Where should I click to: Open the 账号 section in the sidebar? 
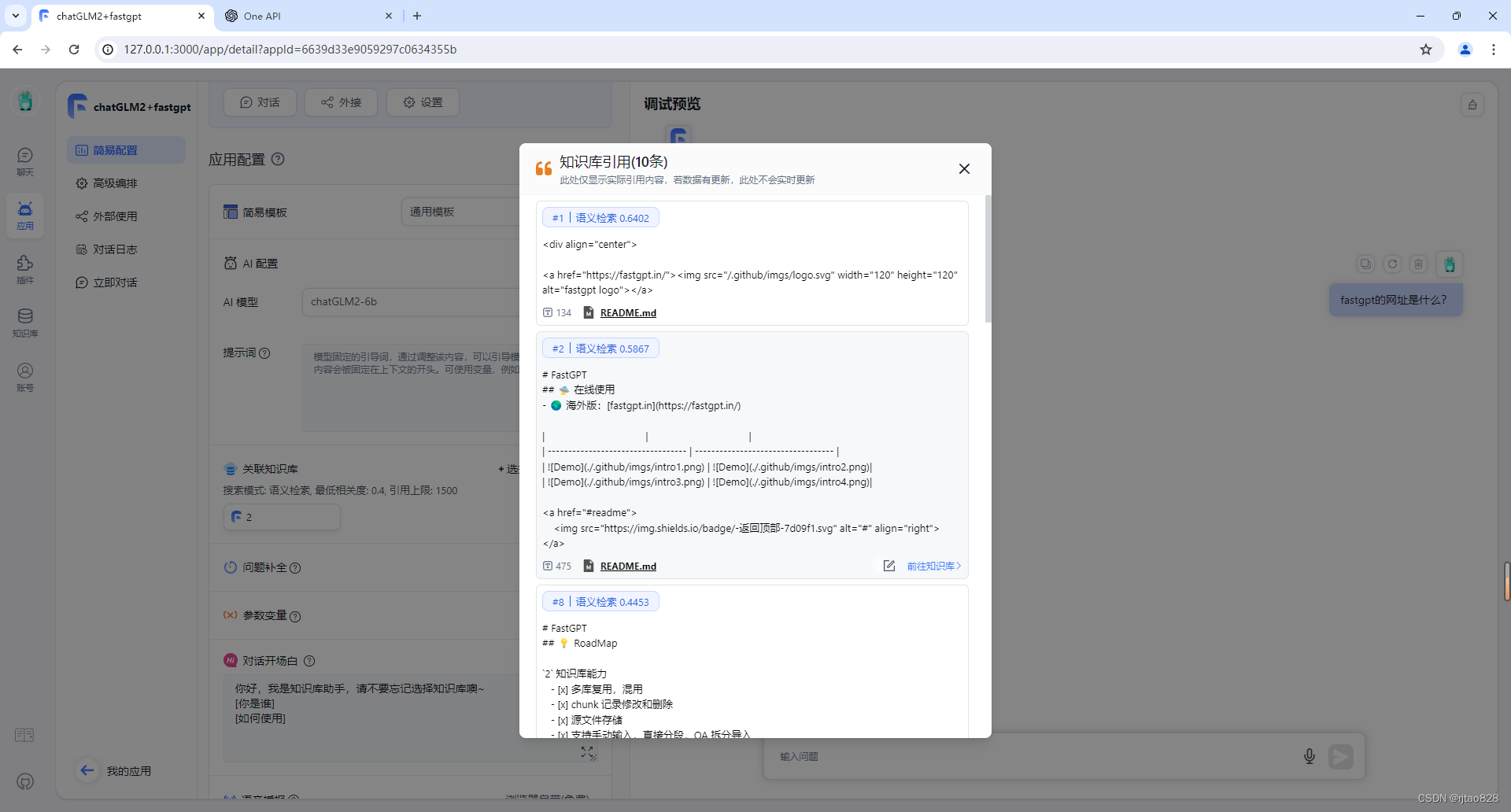[x=24, y=376]
